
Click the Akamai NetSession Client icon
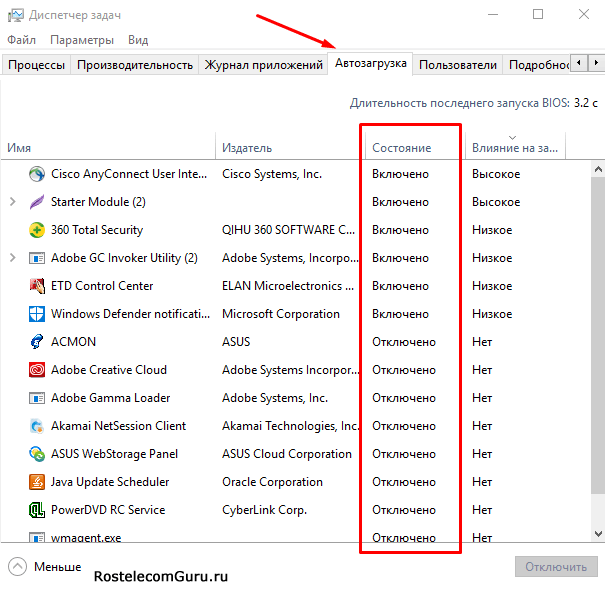(x=37, y=426)
